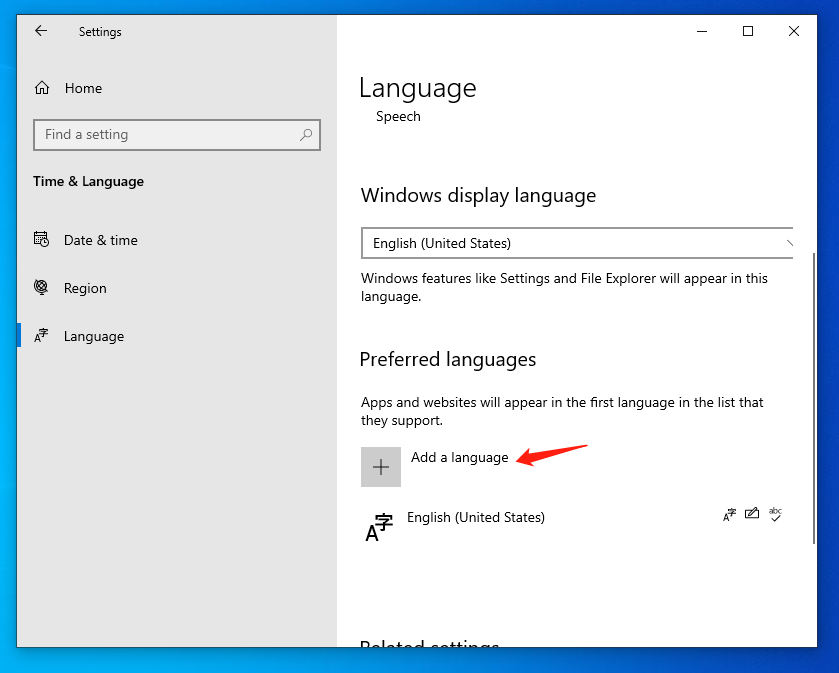
Task: Click the abc spell-check feature icon
Action: point(774,514)
